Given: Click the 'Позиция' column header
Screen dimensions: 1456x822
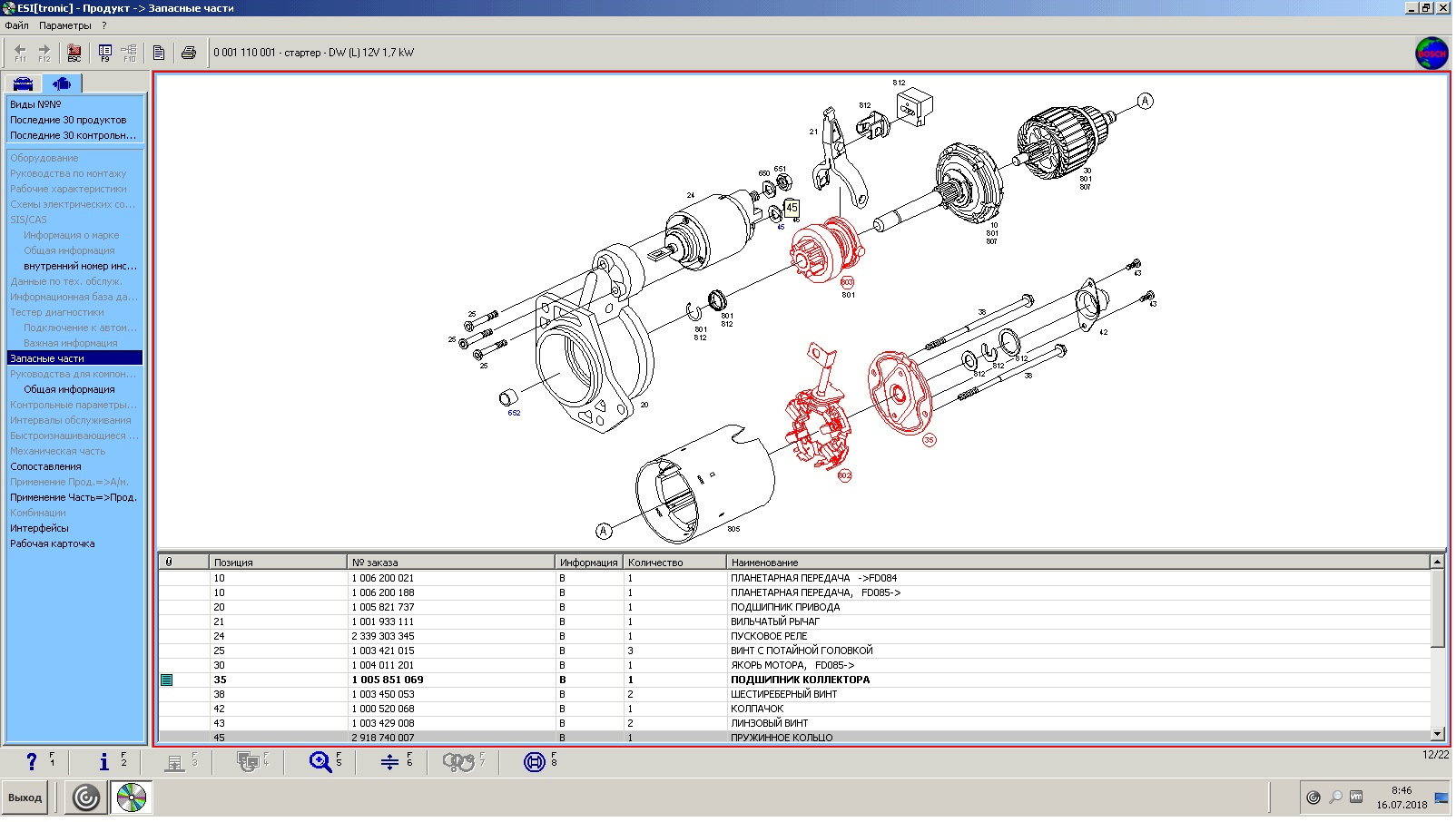Looking at the screenshot, I should [x=279, y=563].
